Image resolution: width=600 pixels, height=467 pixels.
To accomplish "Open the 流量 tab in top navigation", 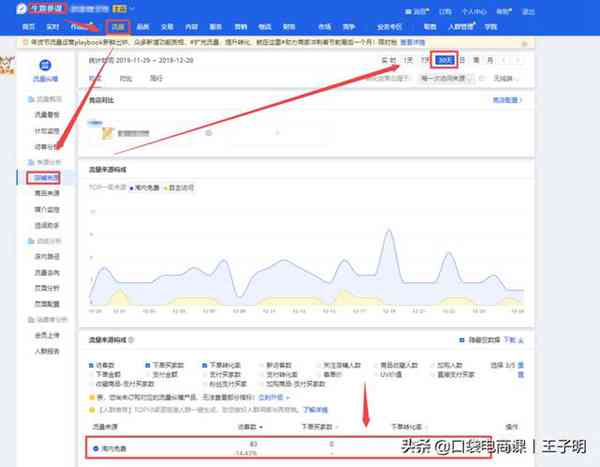I will point(118,27).
